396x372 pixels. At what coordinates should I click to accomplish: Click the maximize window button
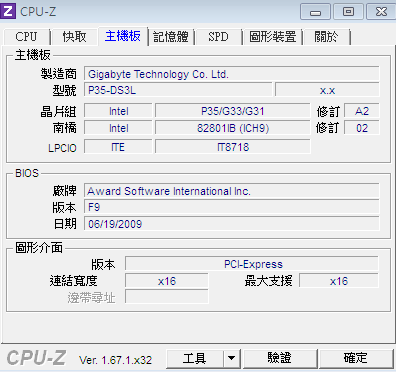(x=348, y=12)
